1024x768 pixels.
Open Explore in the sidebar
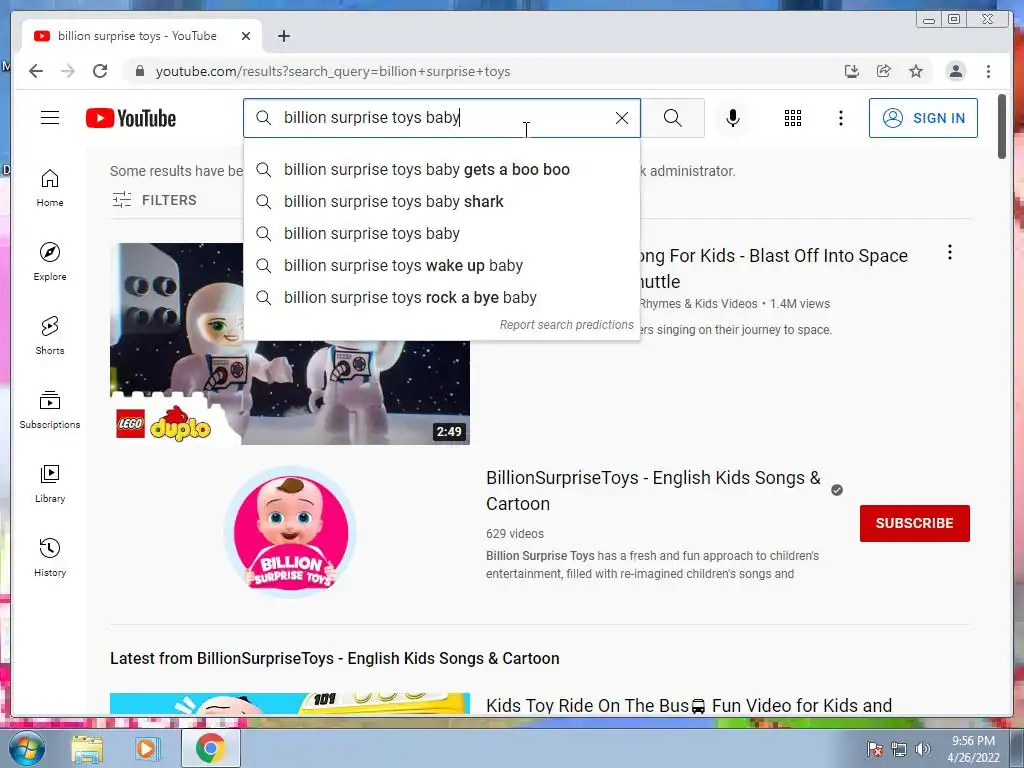tap(50, 262)
